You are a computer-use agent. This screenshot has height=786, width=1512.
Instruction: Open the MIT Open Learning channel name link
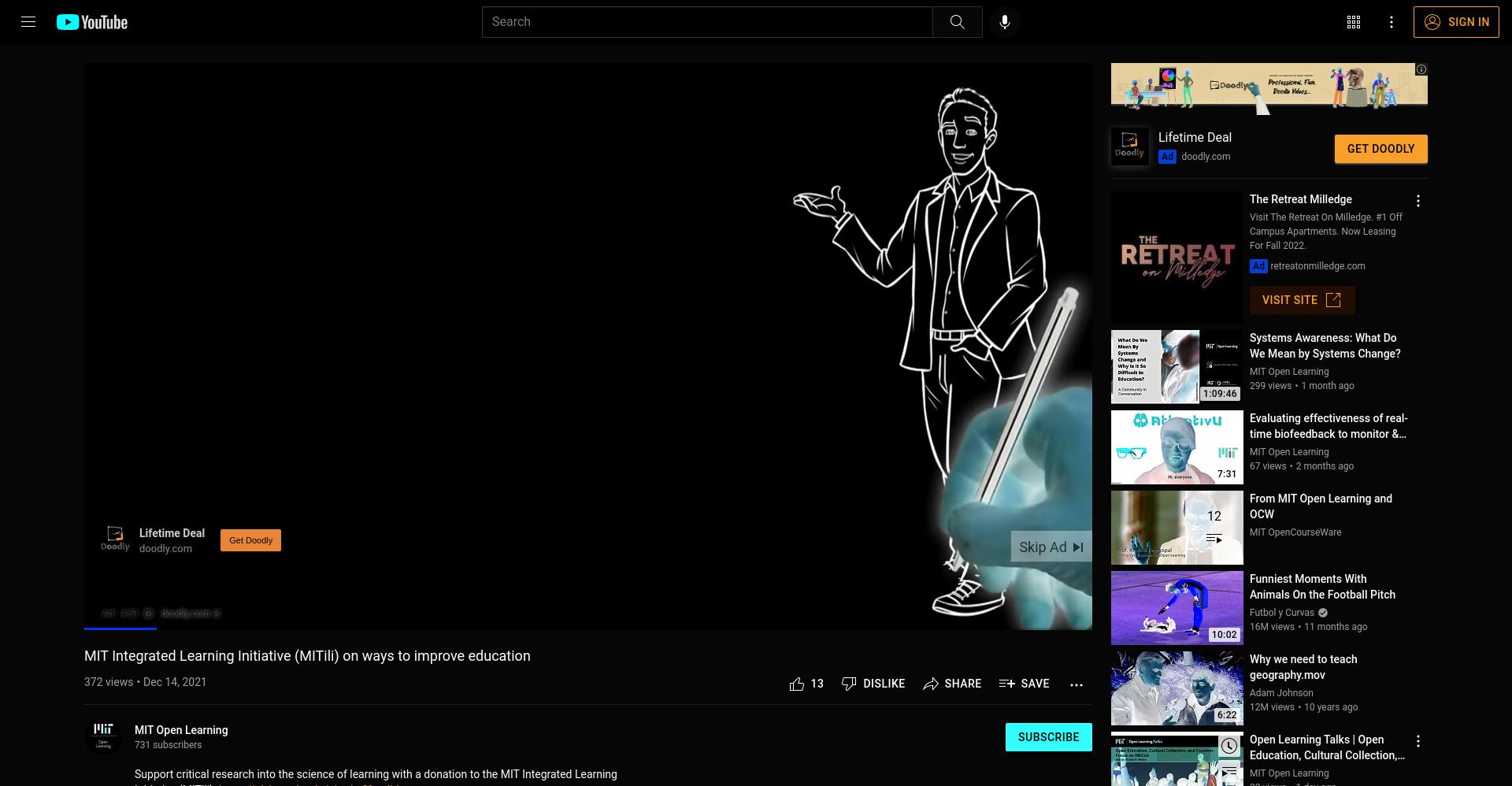pyautogui.click(x=181, y=730)
